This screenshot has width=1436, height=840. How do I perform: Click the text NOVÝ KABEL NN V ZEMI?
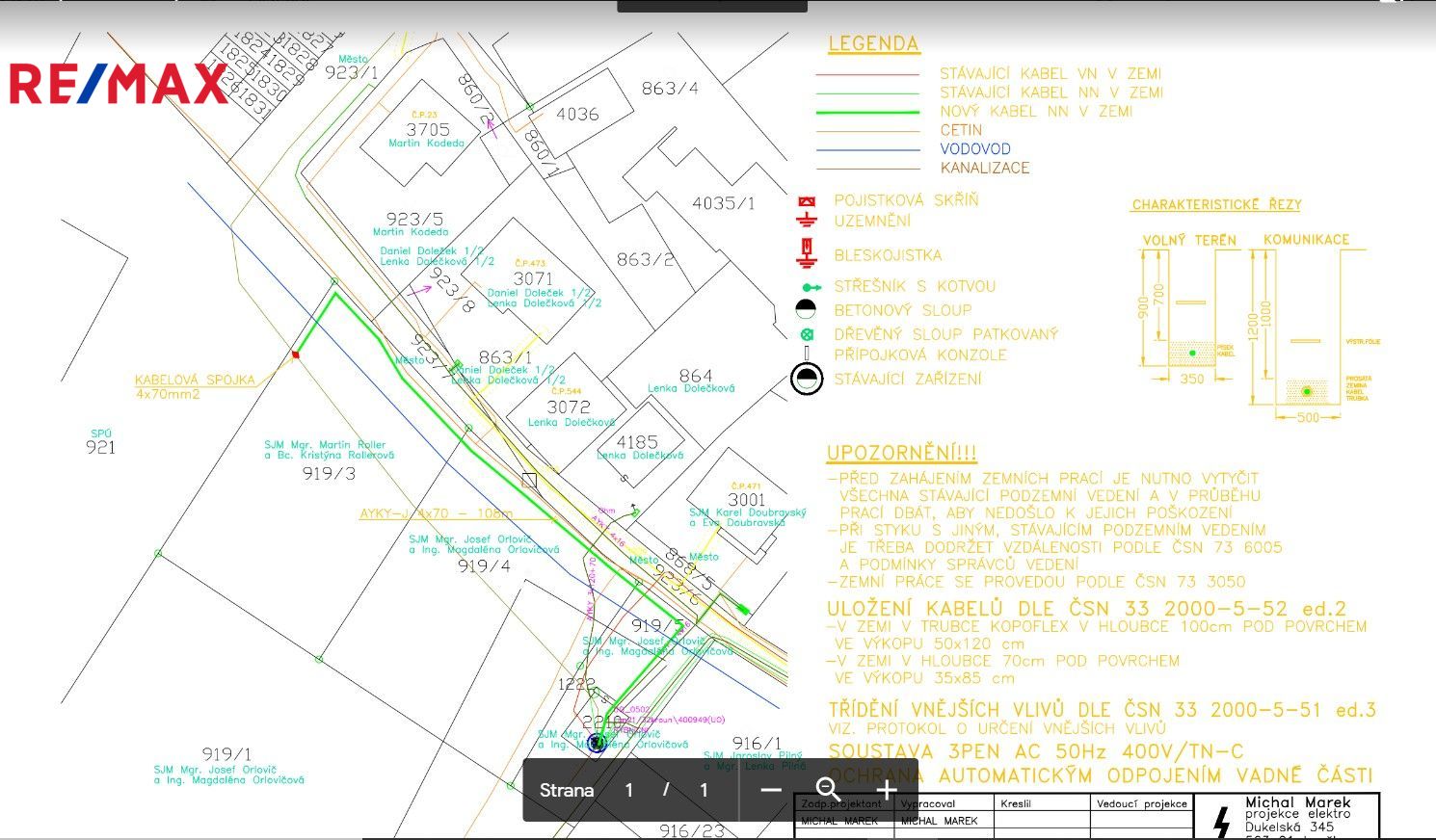(1036, 112)
